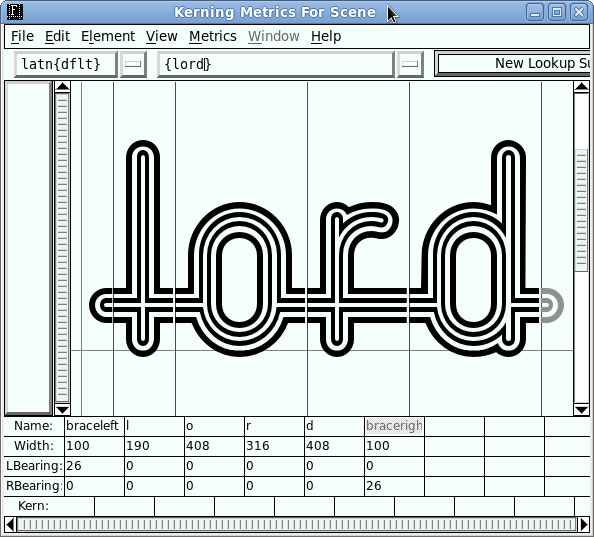Click the glyph view's scroll-up arrow
The image size is (594, 537).
[x=63, y=87]
